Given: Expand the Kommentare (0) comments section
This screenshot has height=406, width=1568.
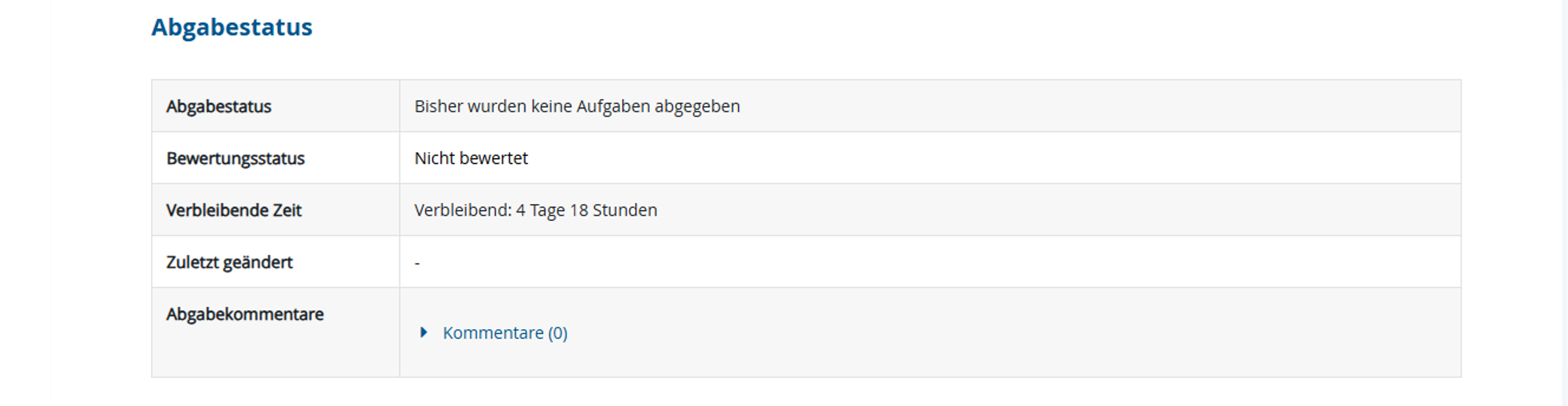Looking at the screenshot, I should (504, 332).
